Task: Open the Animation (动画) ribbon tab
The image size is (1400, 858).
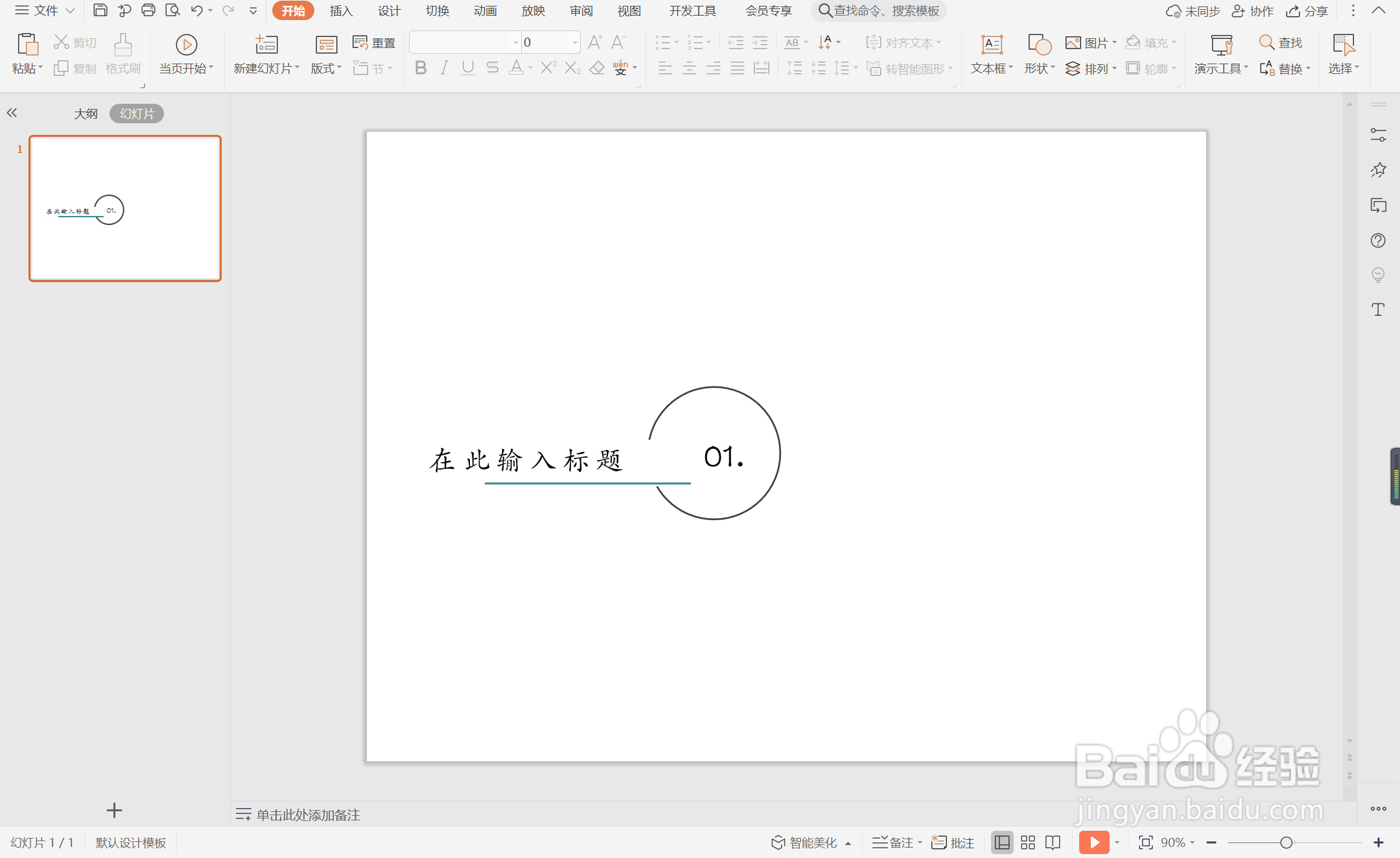Action: tap(485, 11)
